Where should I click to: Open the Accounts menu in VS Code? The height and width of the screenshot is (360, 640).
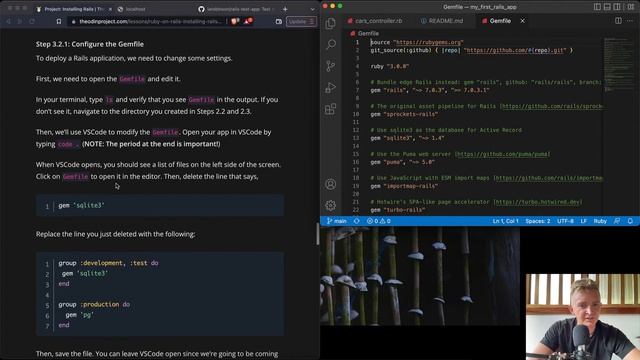tap(331, 184)
